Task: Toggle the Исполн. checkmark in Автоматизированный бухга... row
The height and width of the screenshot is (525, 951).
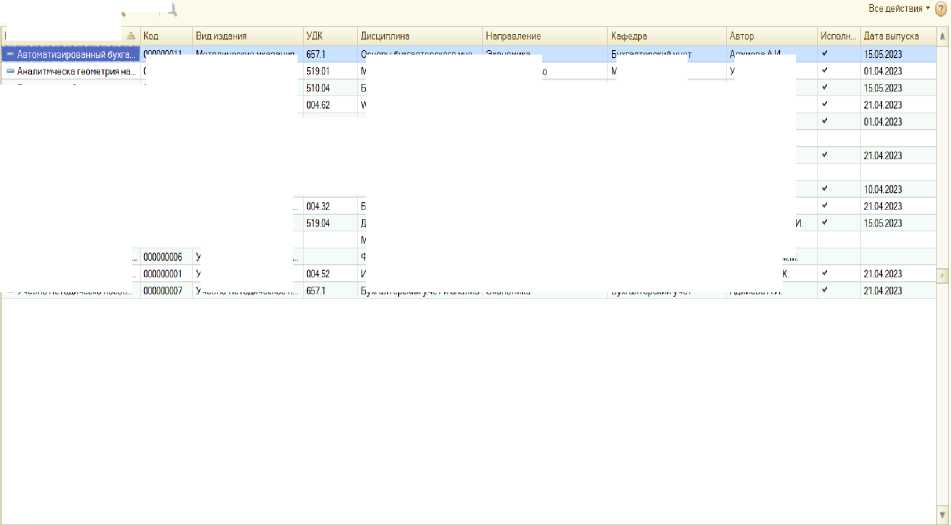Action: [x=824, y=54]
